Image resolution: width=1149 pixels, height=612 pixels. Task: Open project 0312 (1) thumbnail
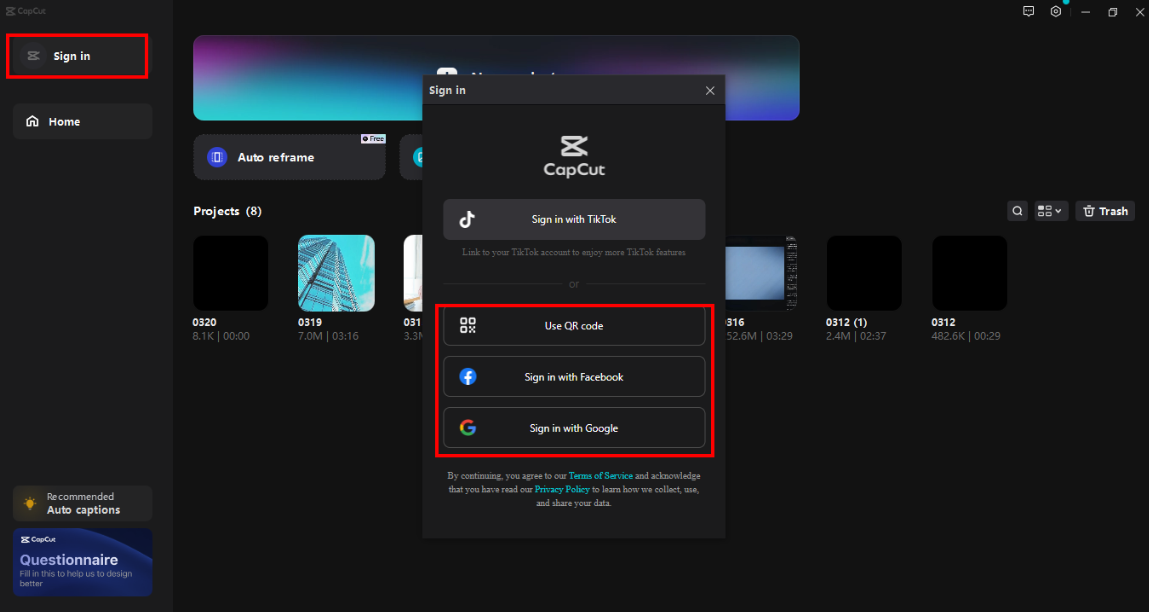[864, 273]
